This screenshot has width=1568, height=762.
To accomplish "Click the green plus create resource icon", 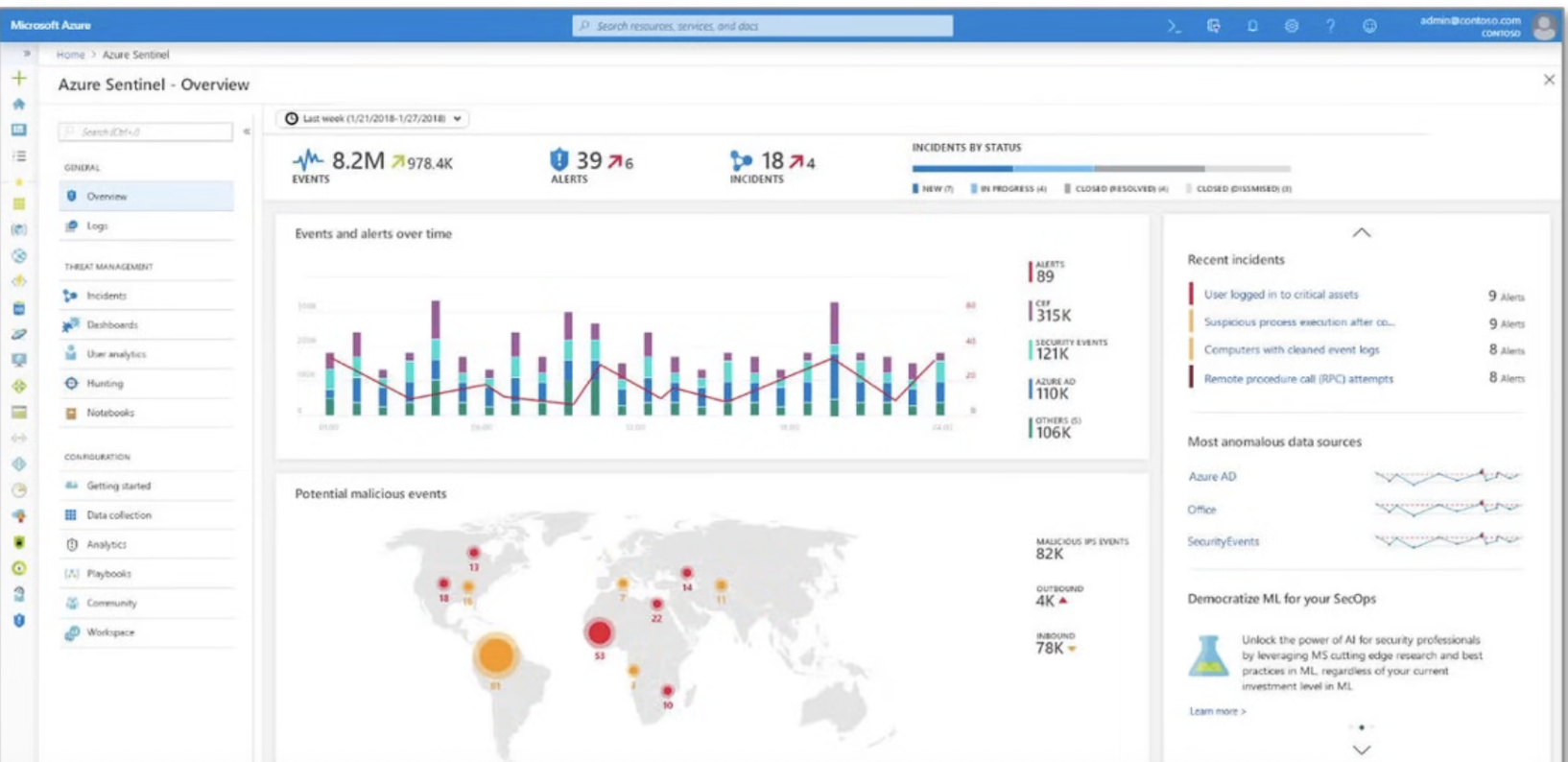I will (x=18, y=78).
